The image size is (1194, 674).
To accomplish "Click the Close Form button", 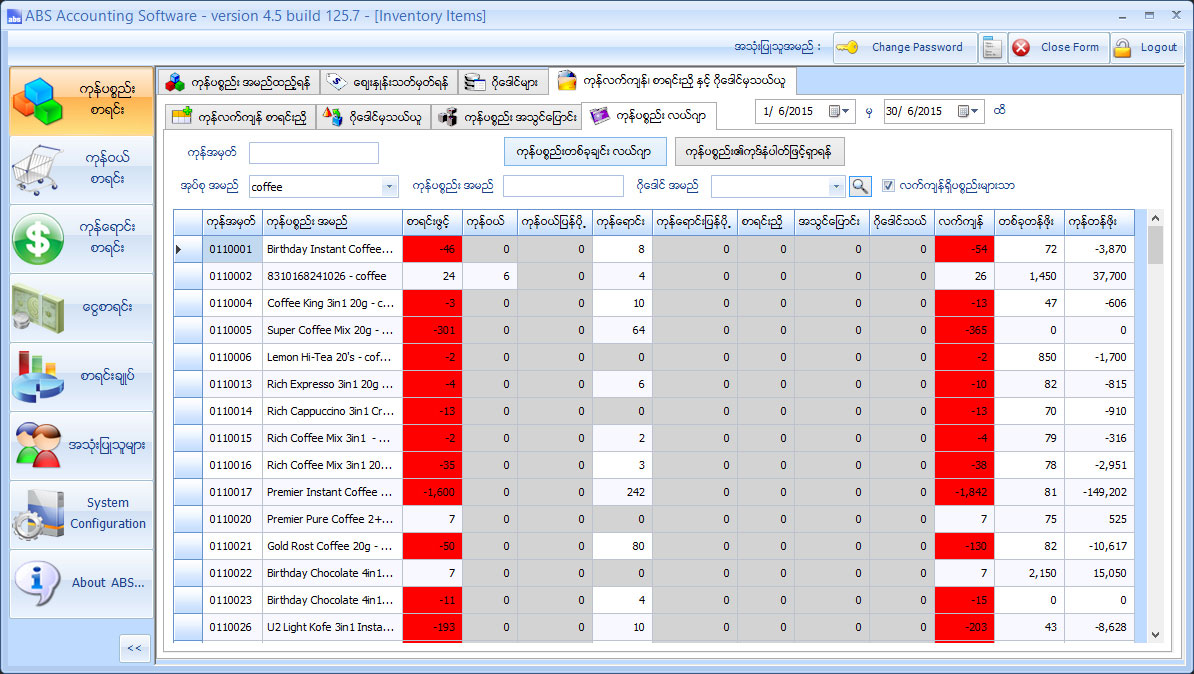I will [1058, 47].
